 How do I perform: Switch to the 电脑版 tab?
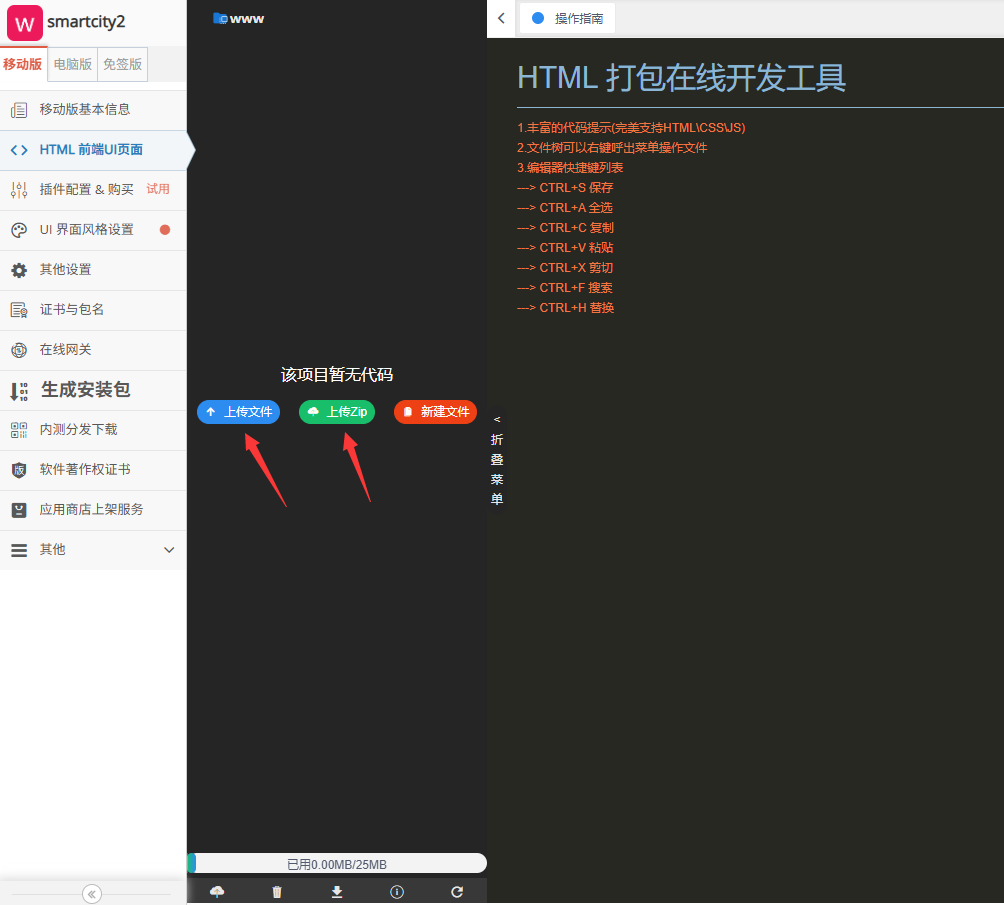[x=73, y=64]
